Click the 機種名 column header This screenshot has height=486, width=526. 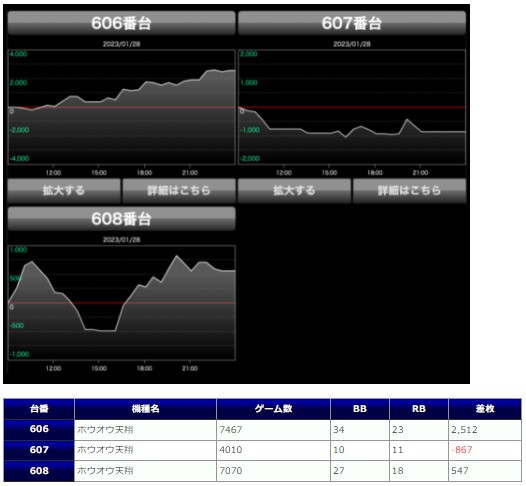click(x=145, y=409)
